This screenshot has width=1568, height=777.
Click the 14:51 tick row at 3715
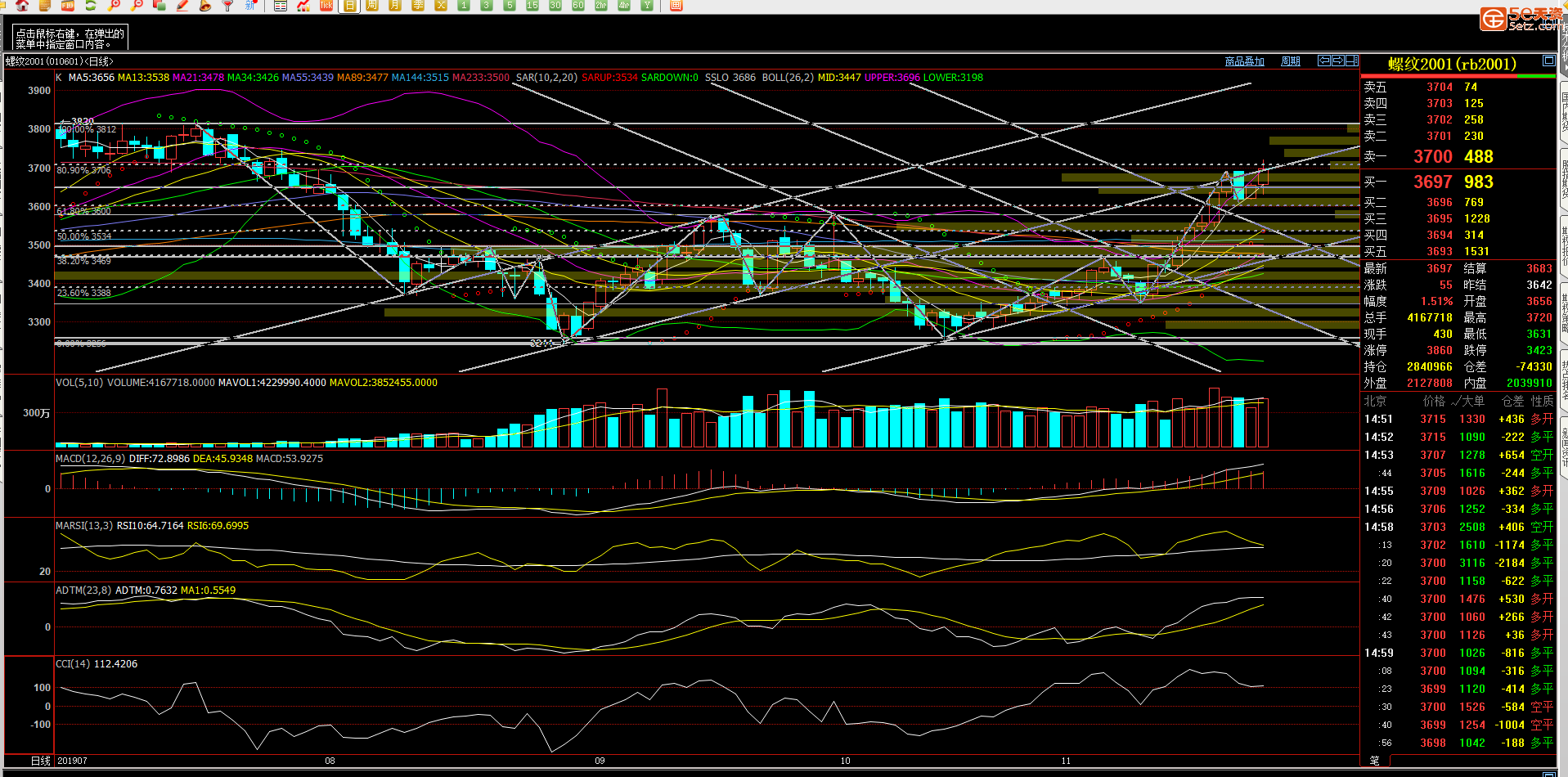coord(1458,419)
